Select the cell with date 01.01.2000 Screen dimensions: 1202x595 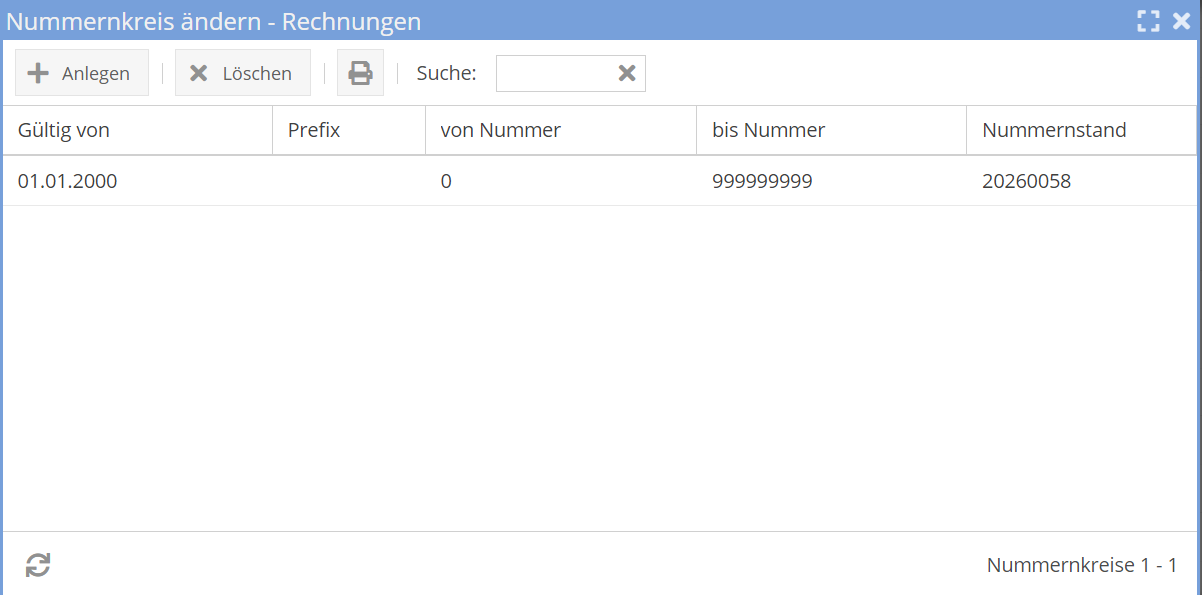[138, 181]
